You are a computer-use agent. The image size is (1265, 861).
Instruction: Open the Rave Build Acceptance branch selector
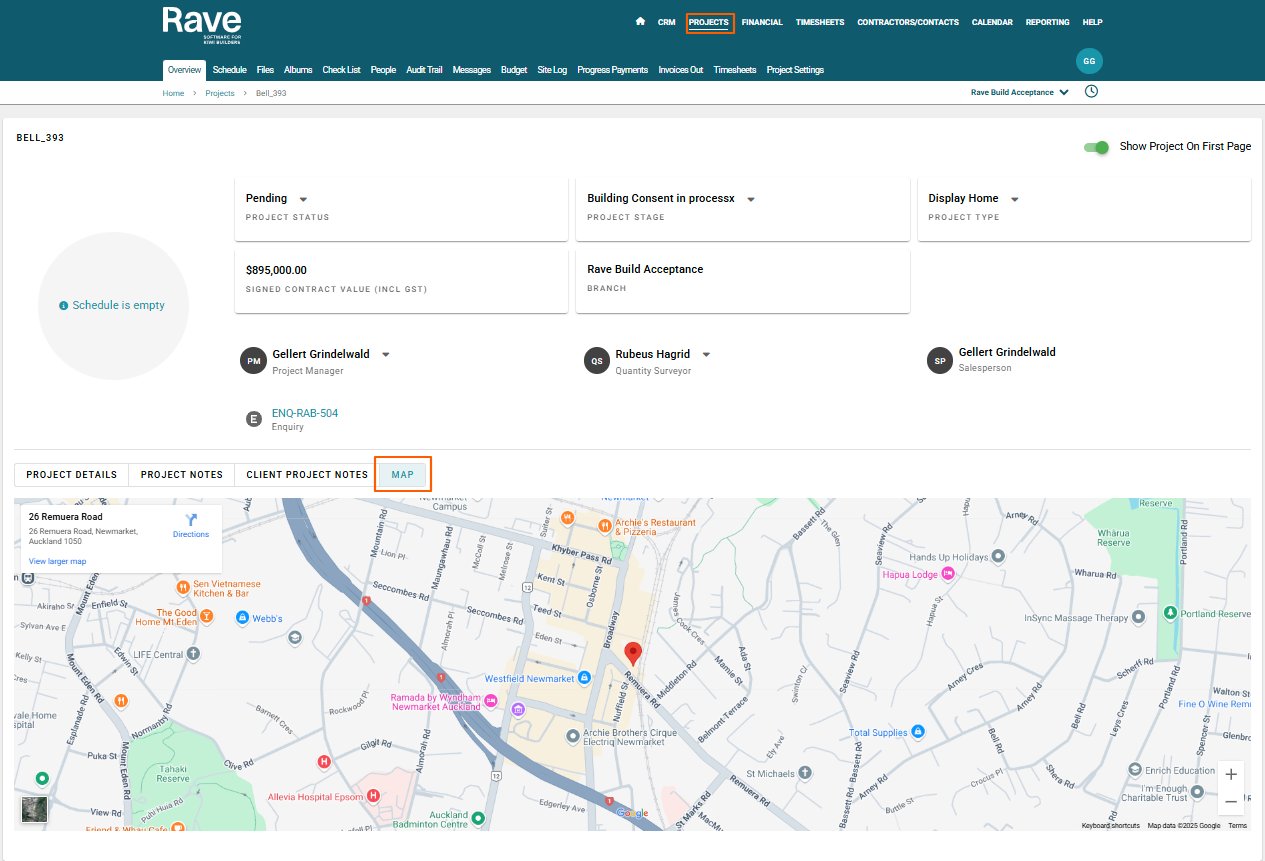pos(1020,92)
